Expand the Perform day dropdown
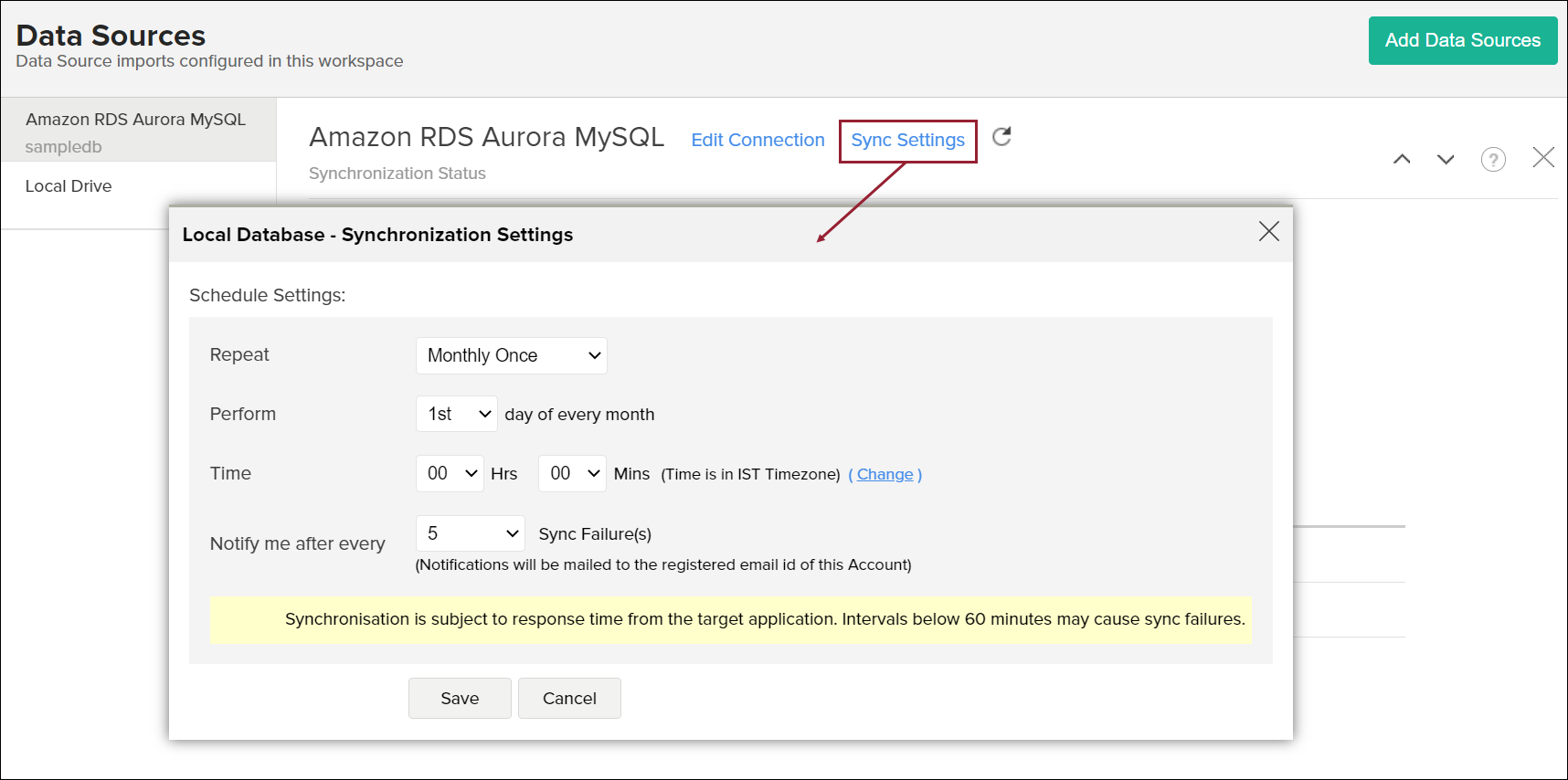 (x=457, y=415)
